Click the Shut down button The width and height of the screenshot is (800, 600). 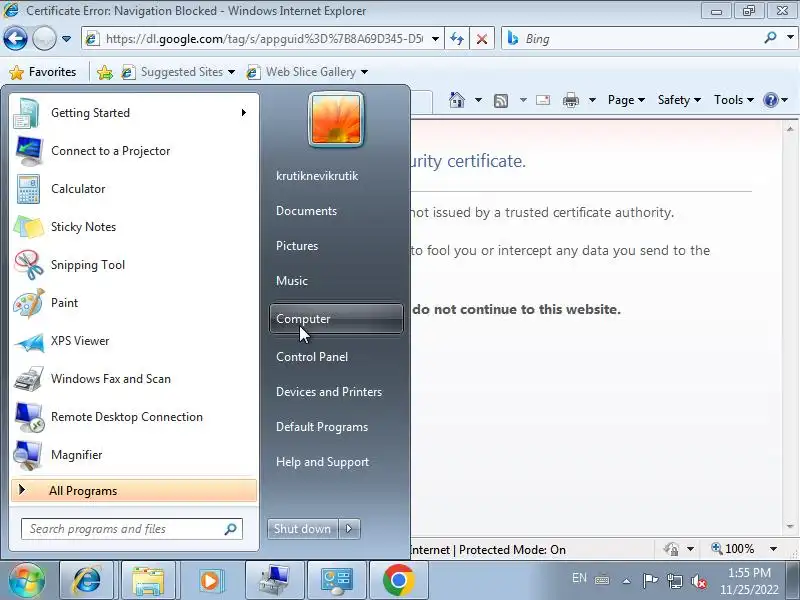(303, 529)
